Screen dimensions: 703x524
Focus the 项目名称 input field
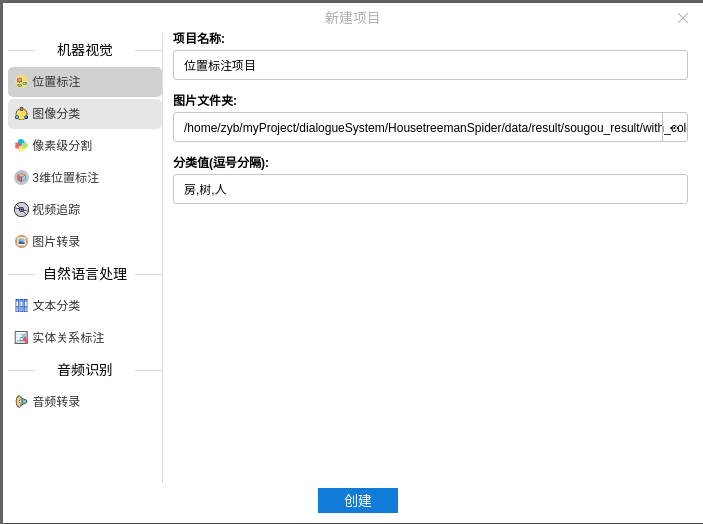[x=430, y=65]
